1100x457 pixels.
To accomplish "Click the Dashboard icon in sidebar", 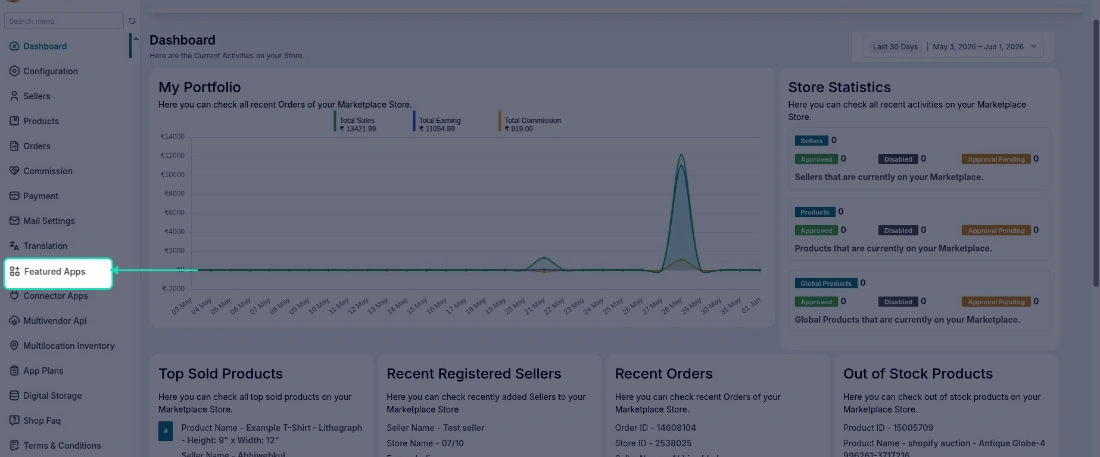I will coord(14,46).
